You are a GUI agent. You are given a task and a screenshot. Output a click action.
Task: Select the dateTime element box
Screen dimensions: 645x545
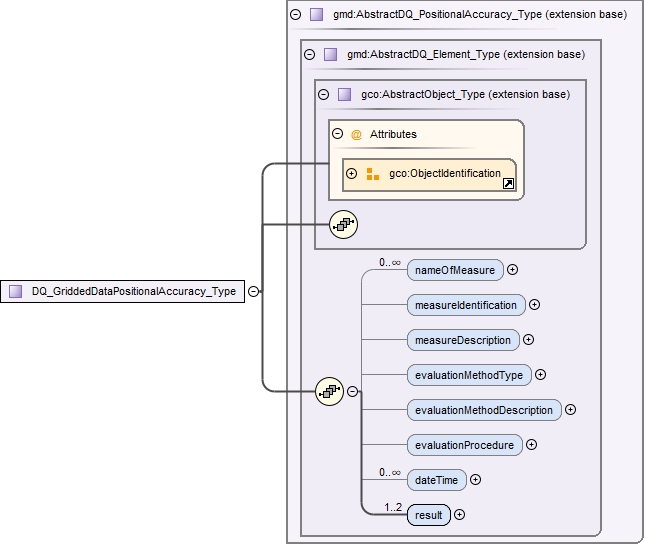436,480
